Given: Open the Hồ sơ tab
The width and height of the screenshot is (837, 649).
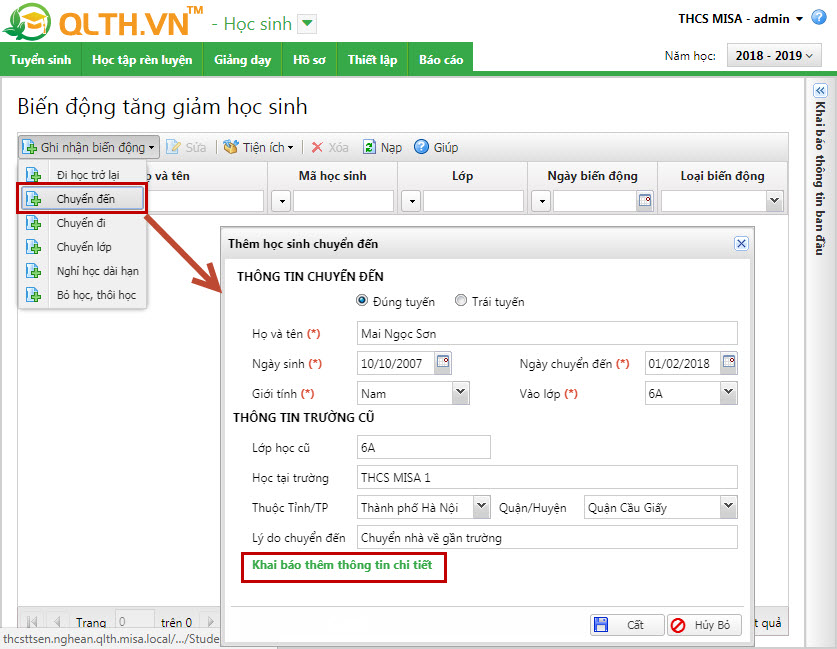Looking at the screenshot, I should (x=309, y=60).
